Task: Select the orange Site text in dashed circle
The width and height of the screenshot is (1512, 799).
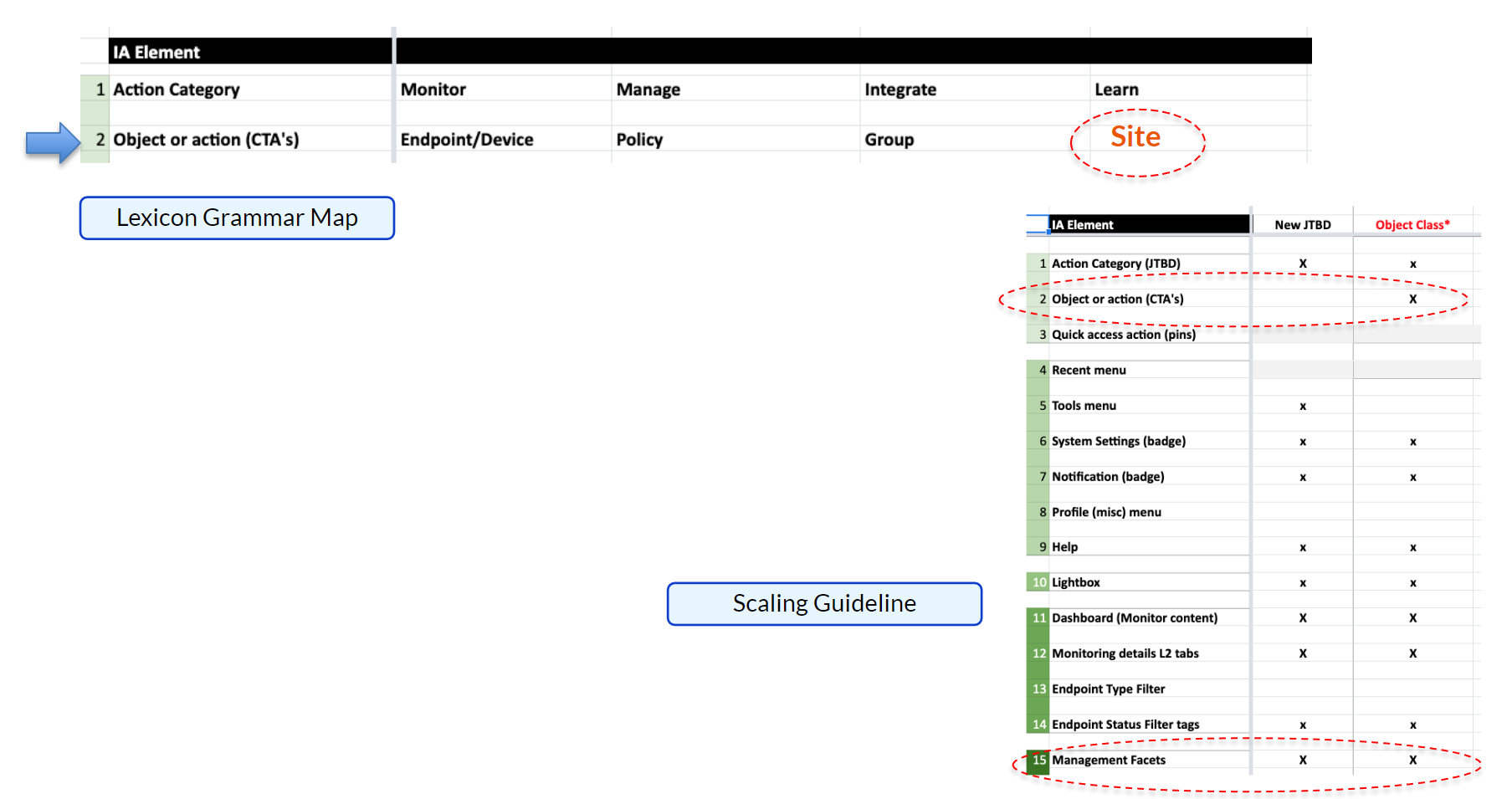Action: point(1135,137)
